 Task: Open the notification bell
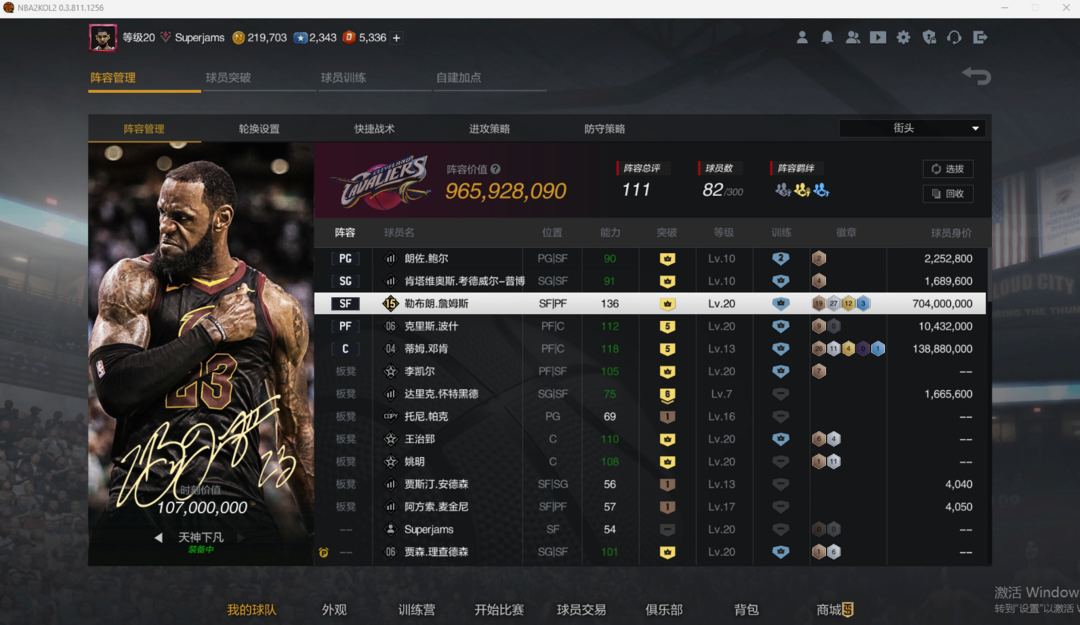click(827, 37)
